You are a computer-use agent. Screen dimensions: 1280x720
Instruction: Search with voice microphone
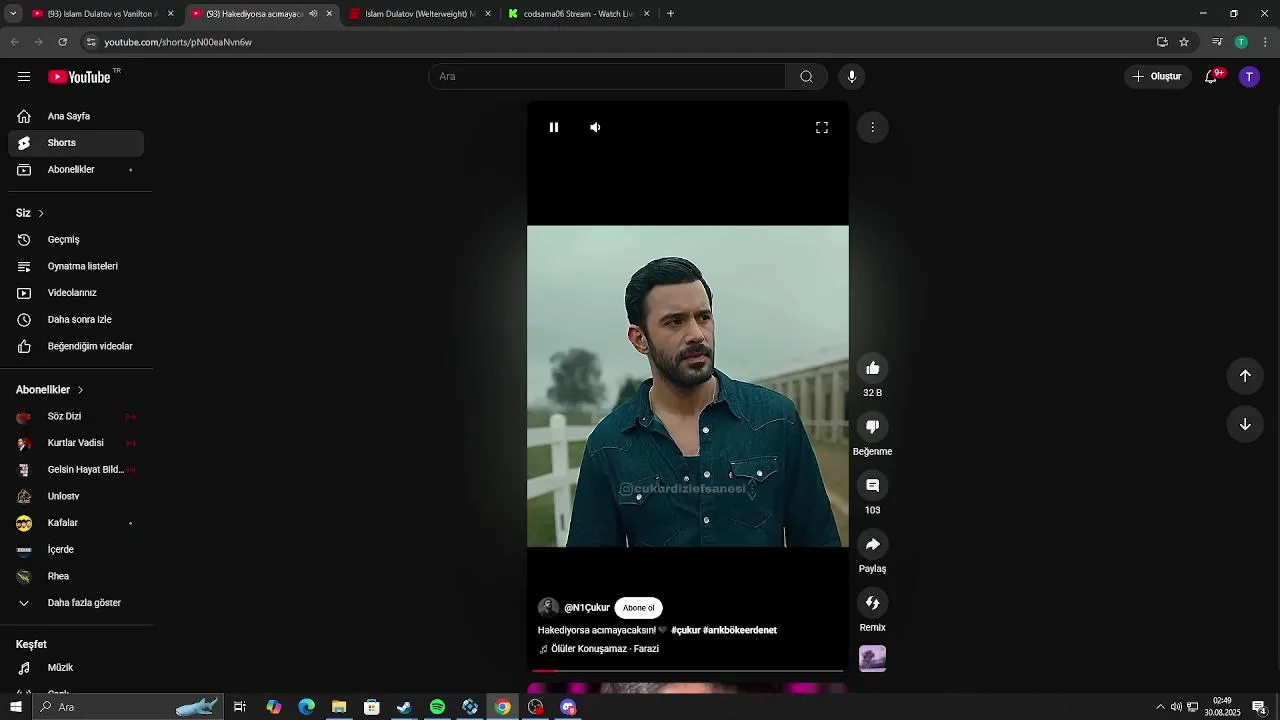pyautogui.click(x=852, y=77)
